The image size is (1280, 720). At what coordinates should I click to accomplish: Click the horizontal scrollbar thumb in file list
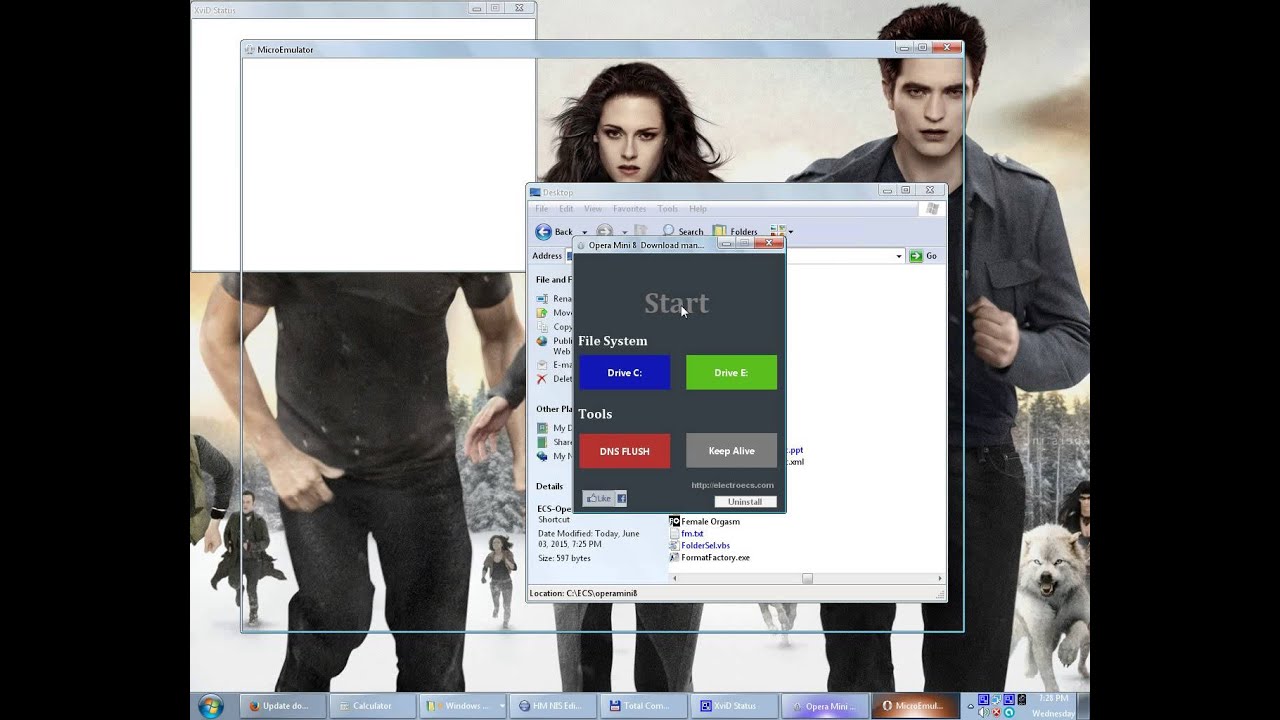point(807,578)
